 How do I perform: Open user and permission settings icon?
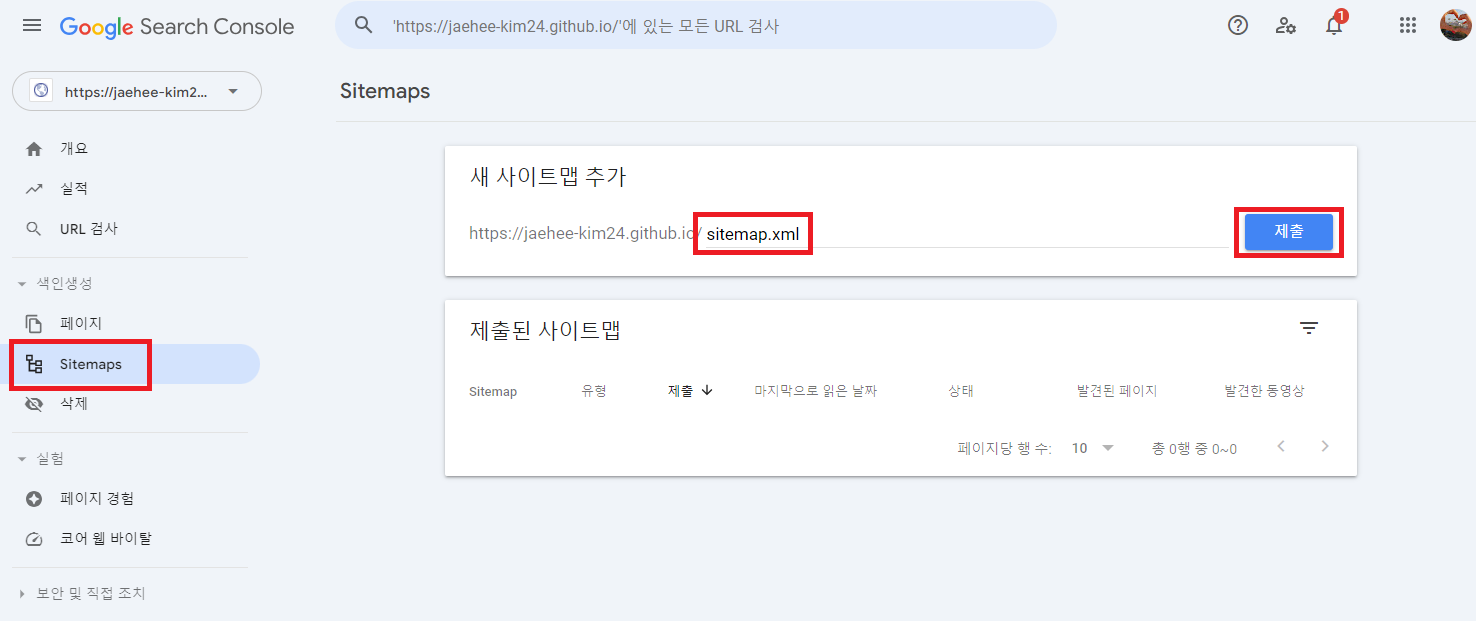[x=1286, y=26]
